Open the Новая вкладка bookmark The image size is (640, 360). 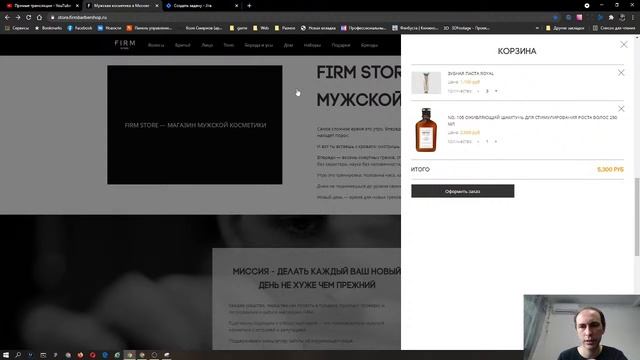click(x=318, y=28)
